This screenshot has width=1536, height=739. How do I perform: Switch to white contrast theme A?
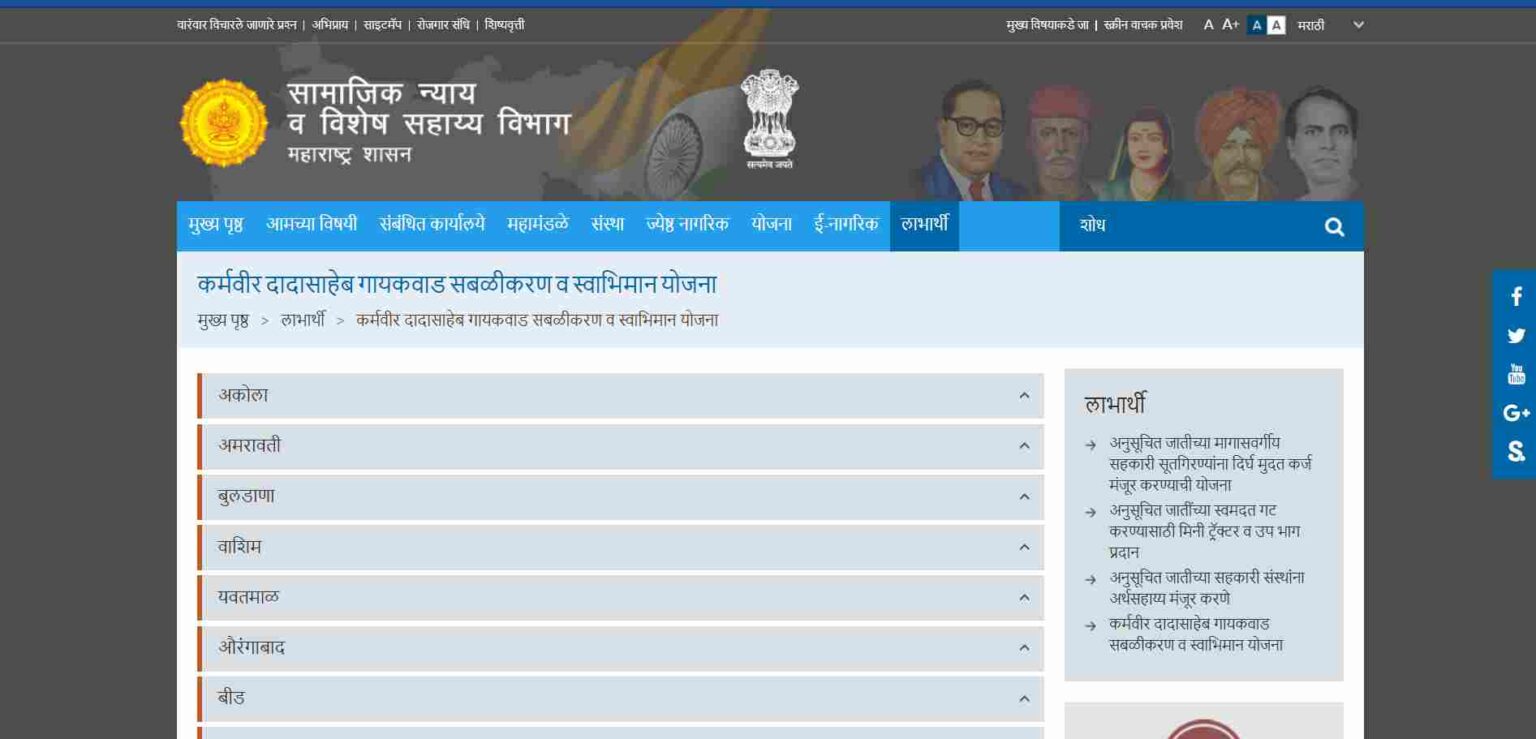[1276, 26]
